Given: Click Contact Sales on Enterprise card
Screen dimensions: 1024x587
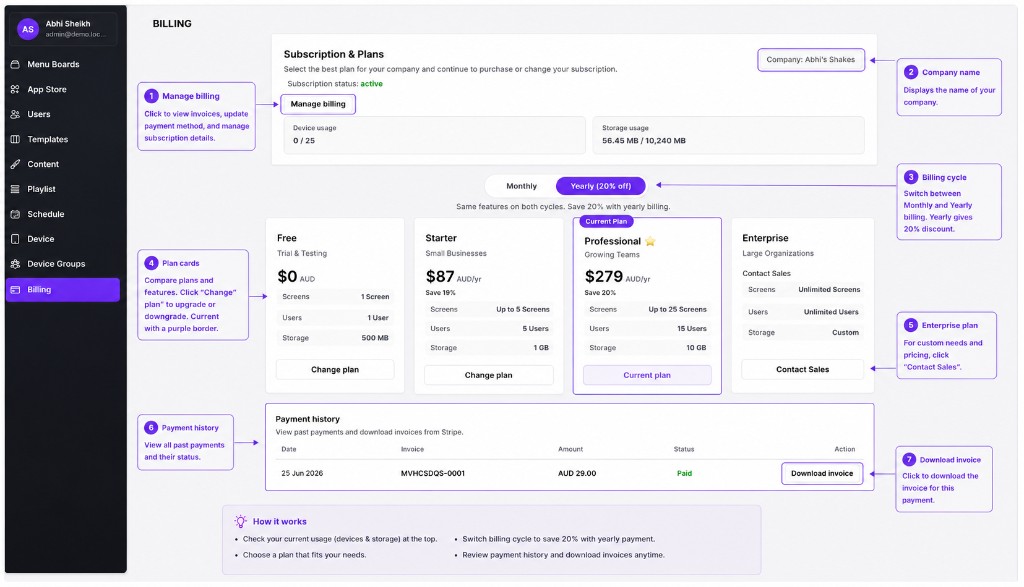Looking at the screenshot, I should point(802,369).
